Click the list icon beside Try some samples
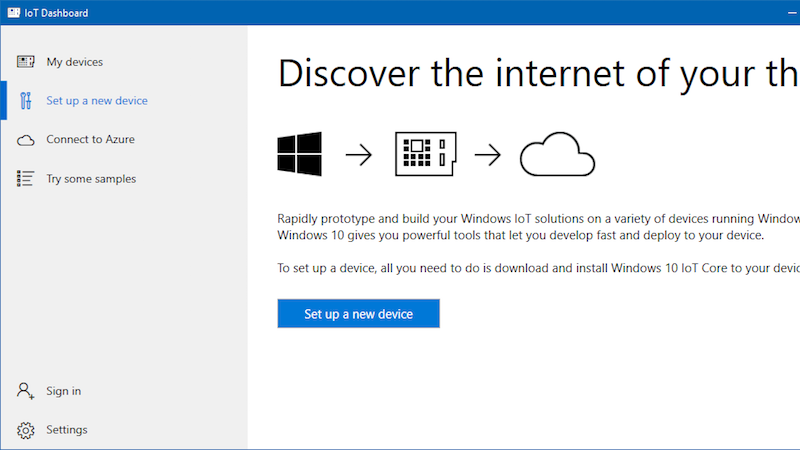Screen dimensions: 800x450 pos(26,179)
